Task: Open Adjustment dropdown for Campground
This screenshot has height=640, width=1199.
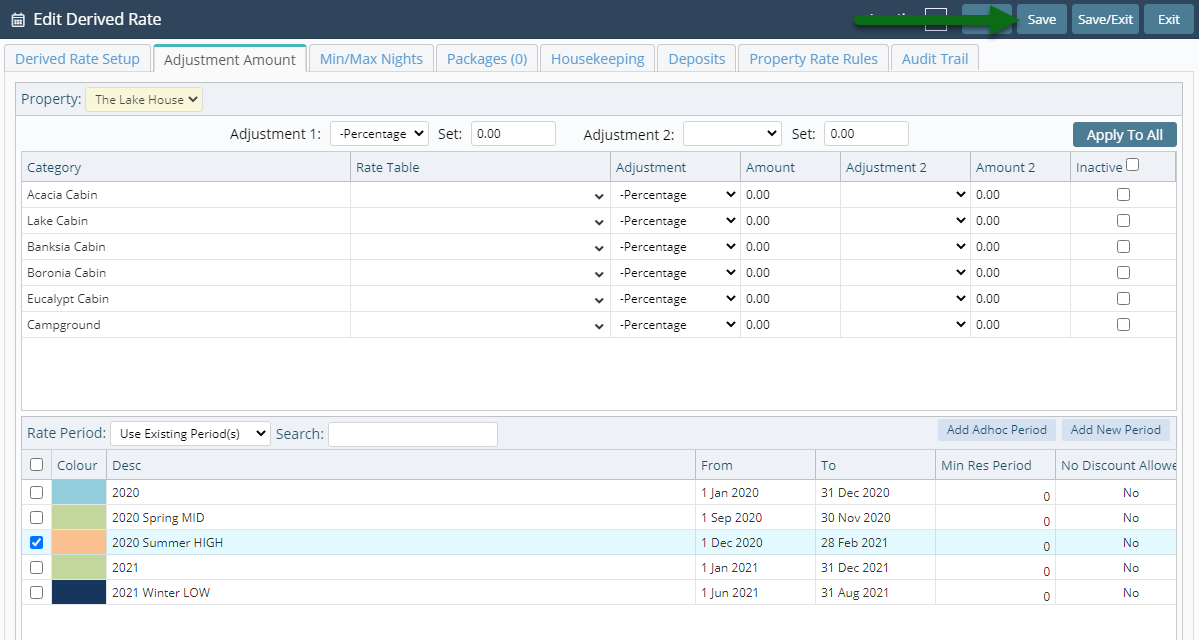Action: click(676, 325)
